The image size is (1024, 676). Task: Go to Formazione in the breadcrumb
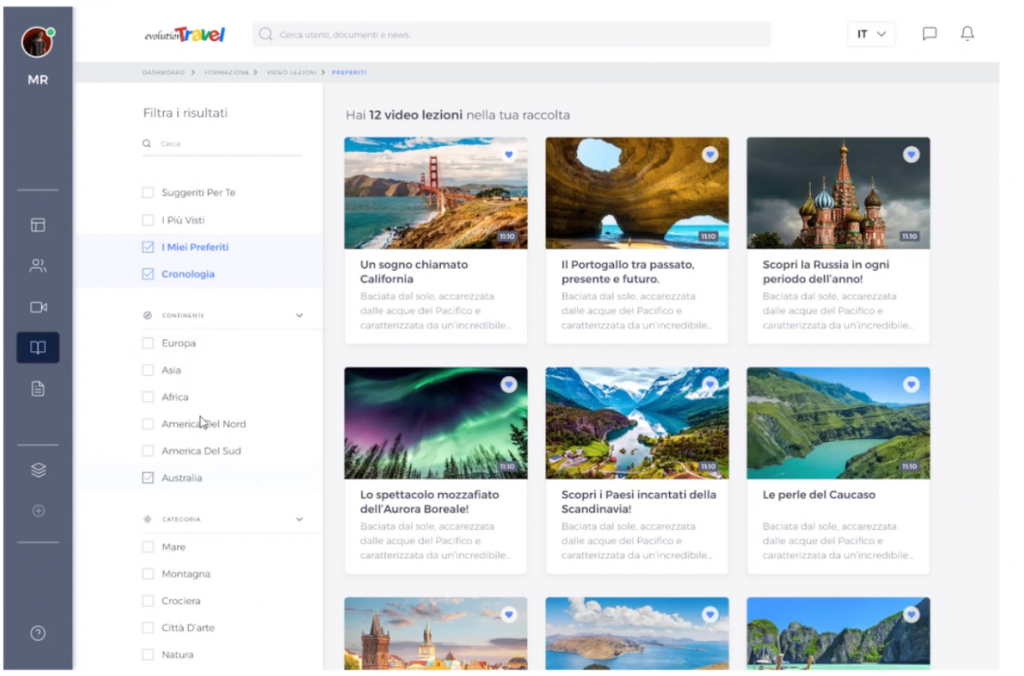click(x=226, y=72)
